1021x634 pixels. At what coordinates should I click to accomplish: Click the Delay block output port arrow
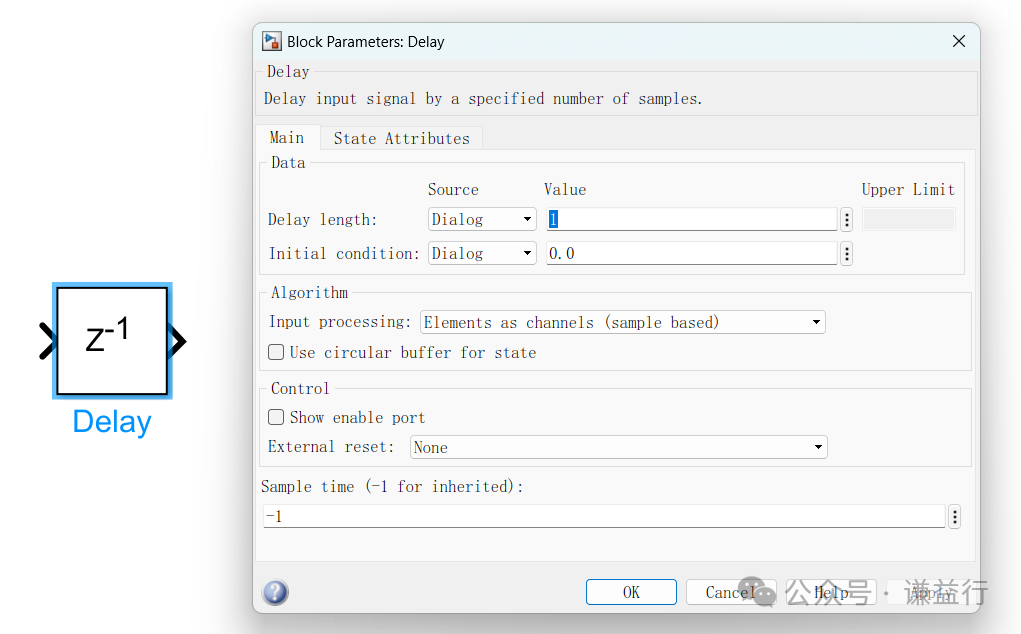(x=177, y=341)
